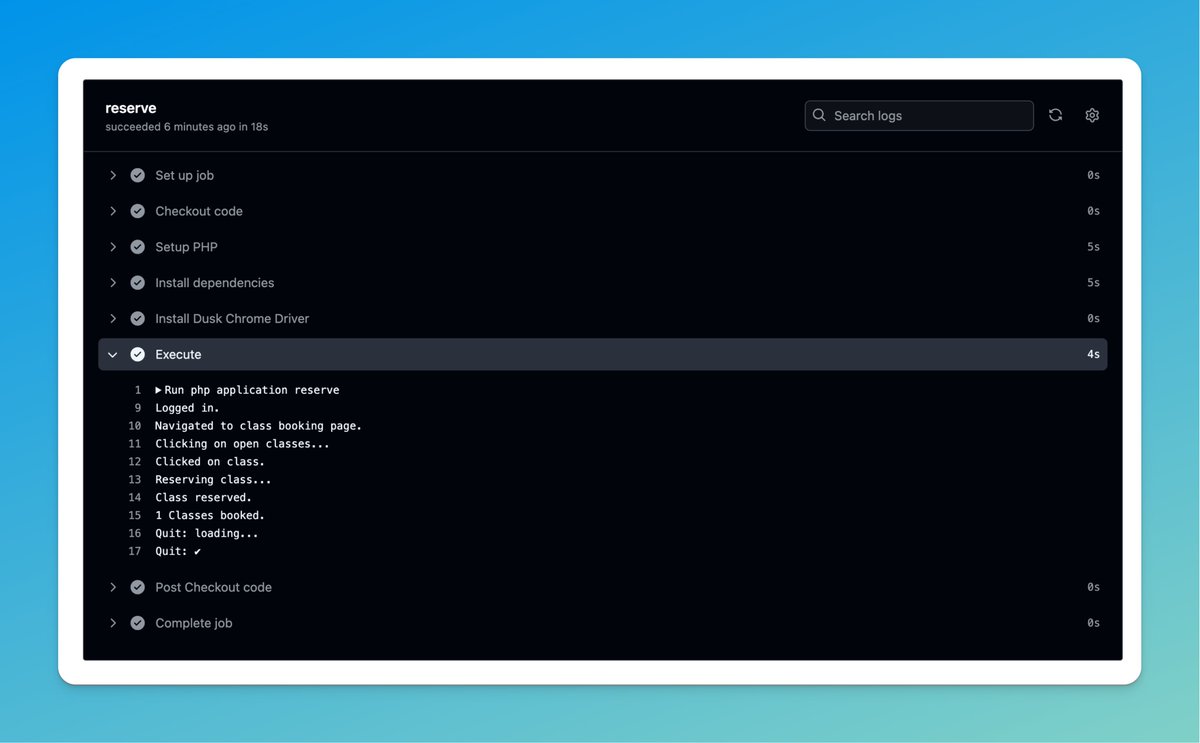Expand the Run php application reserve triangle
This screenshot has height=743, width=1200.
tap(158, 390)
